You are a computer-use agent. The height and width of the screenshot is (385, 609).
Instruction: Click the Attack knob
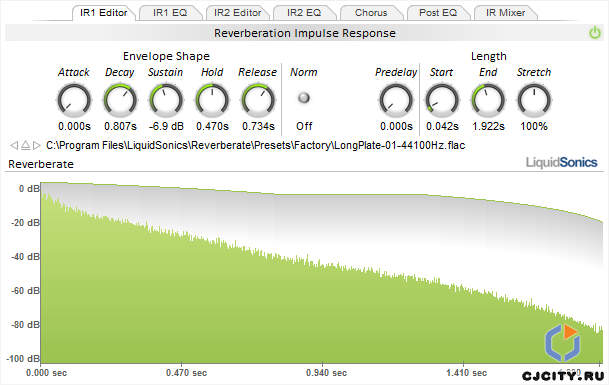pos(74,101)
